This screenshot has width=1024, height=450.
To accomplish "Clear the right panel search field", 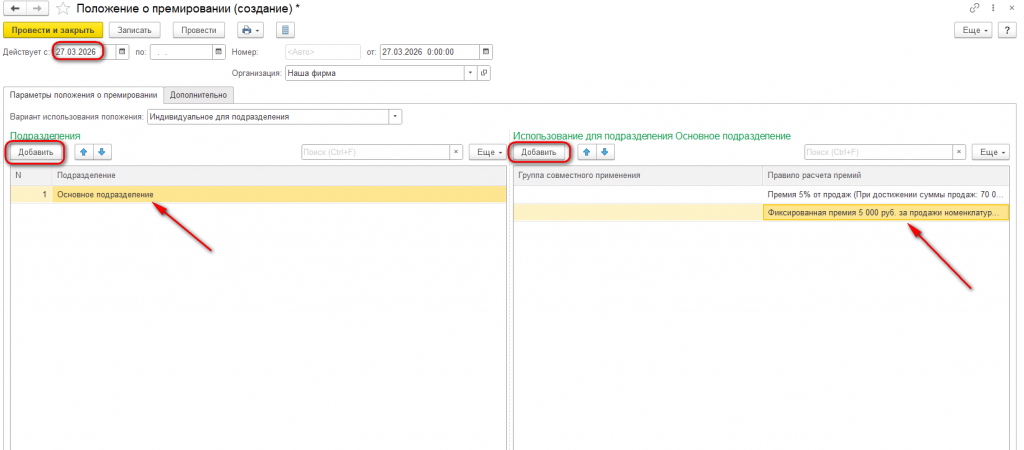I will pyautogui.click(x=959, y=152).
